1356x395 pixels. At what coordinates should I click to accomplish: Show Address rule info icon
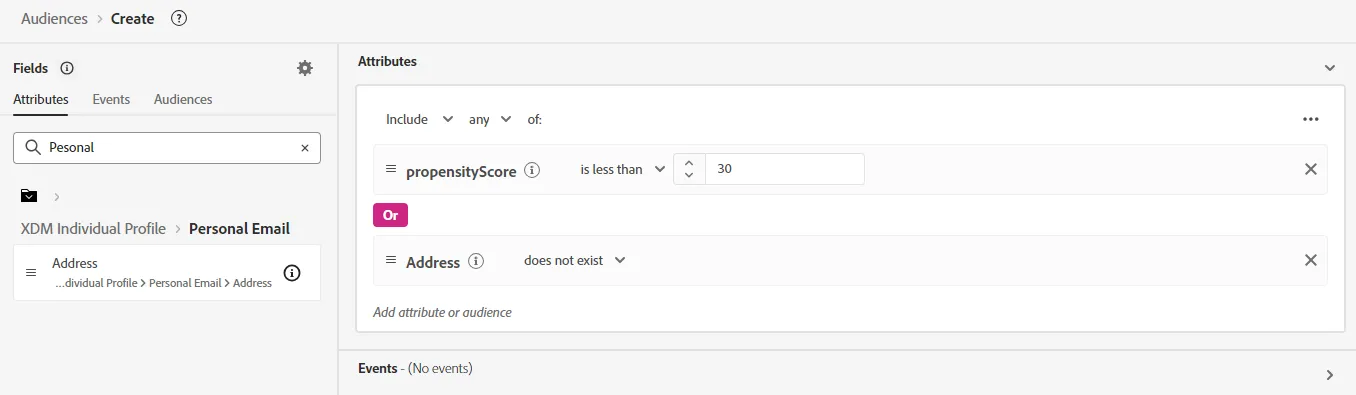tap(476, 261)
